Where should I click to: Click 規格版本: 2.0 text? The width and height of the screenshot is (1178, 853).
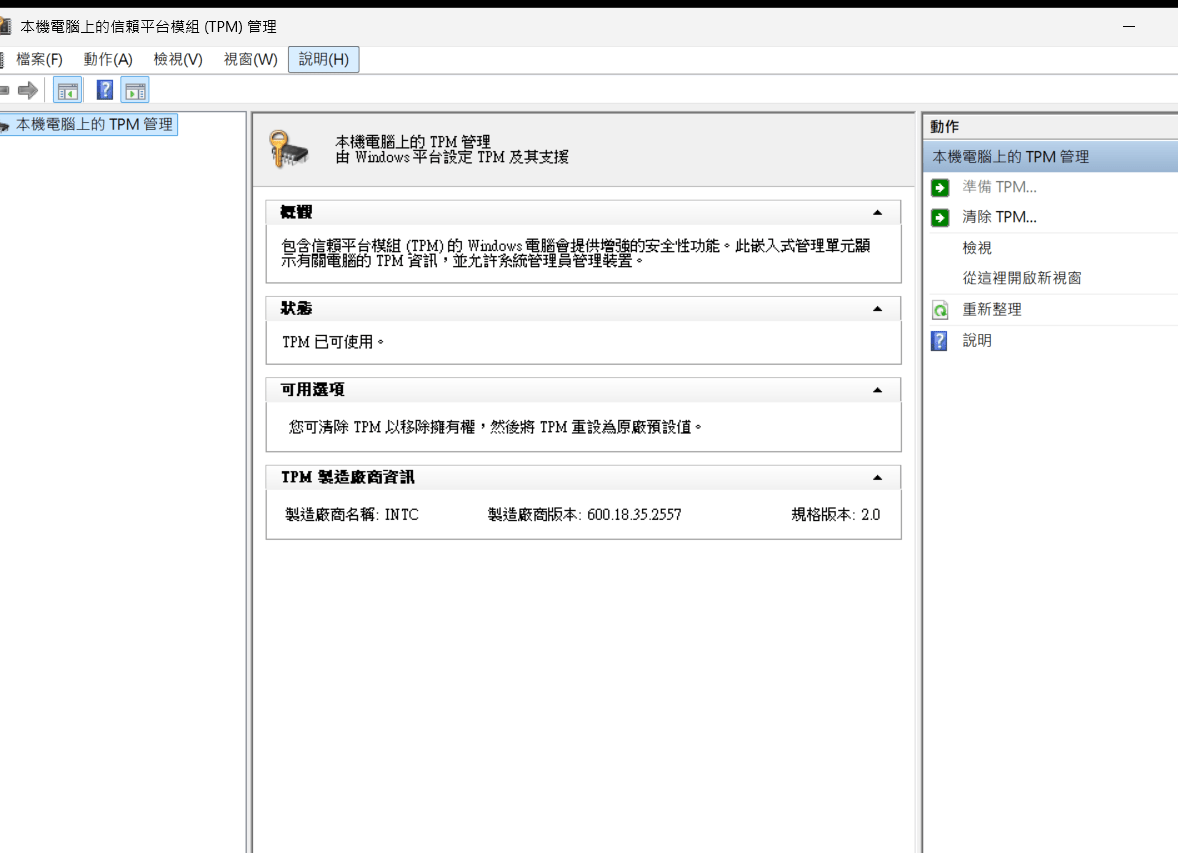(835, 515)
